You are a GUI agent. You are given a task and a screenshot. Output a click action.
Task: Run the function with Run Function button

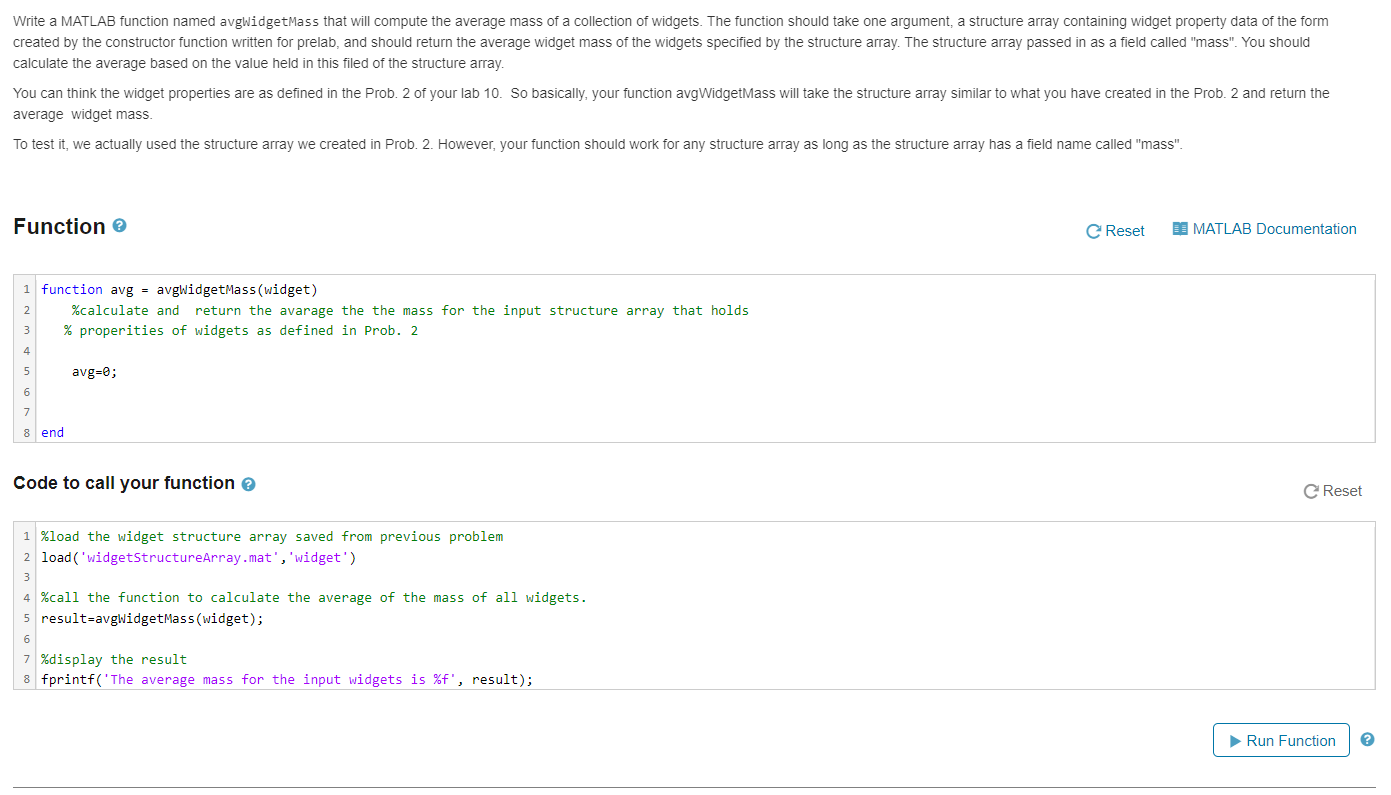pos(1281,740)
